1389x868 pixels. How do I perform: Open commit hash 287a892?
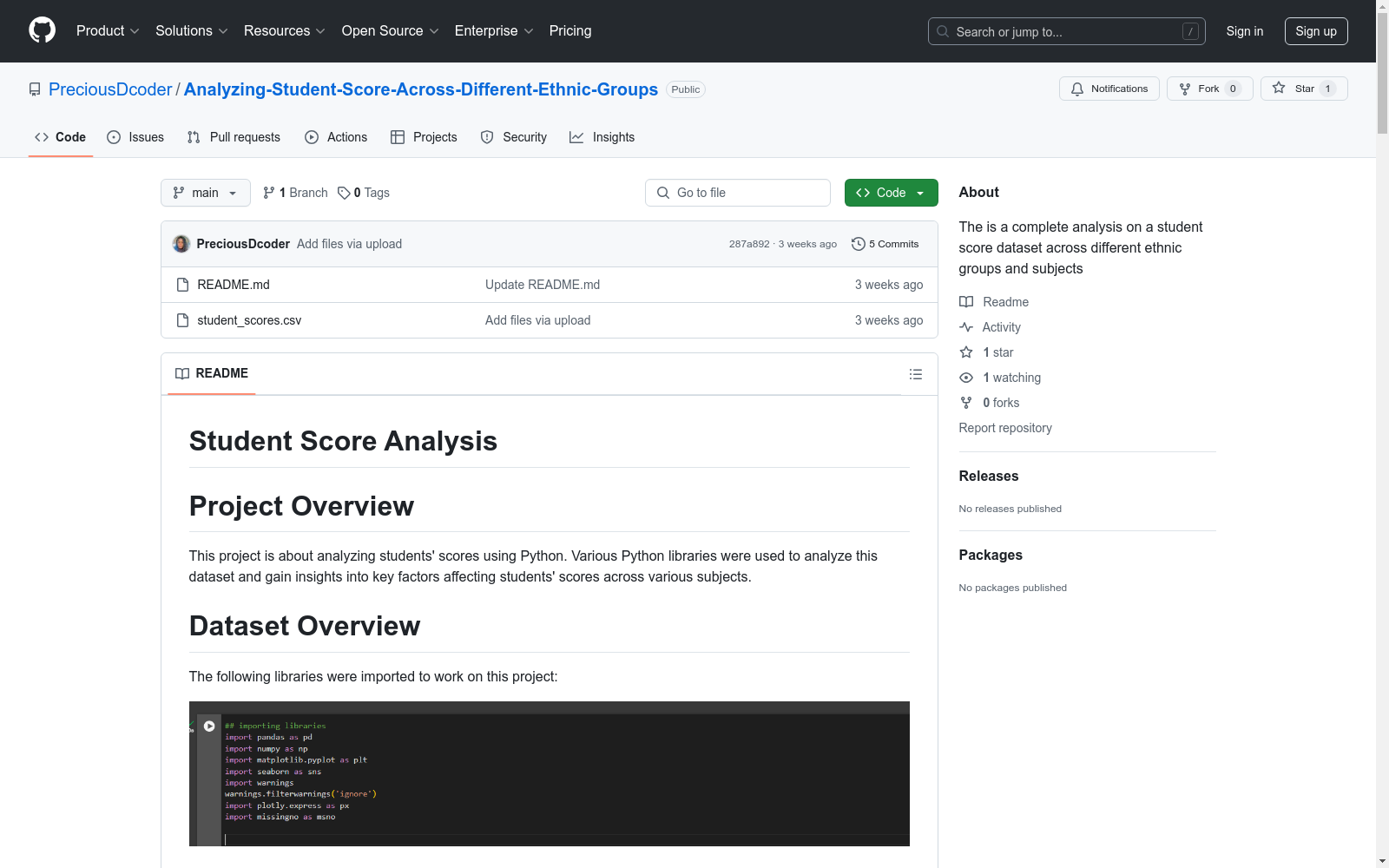point(749,244)
